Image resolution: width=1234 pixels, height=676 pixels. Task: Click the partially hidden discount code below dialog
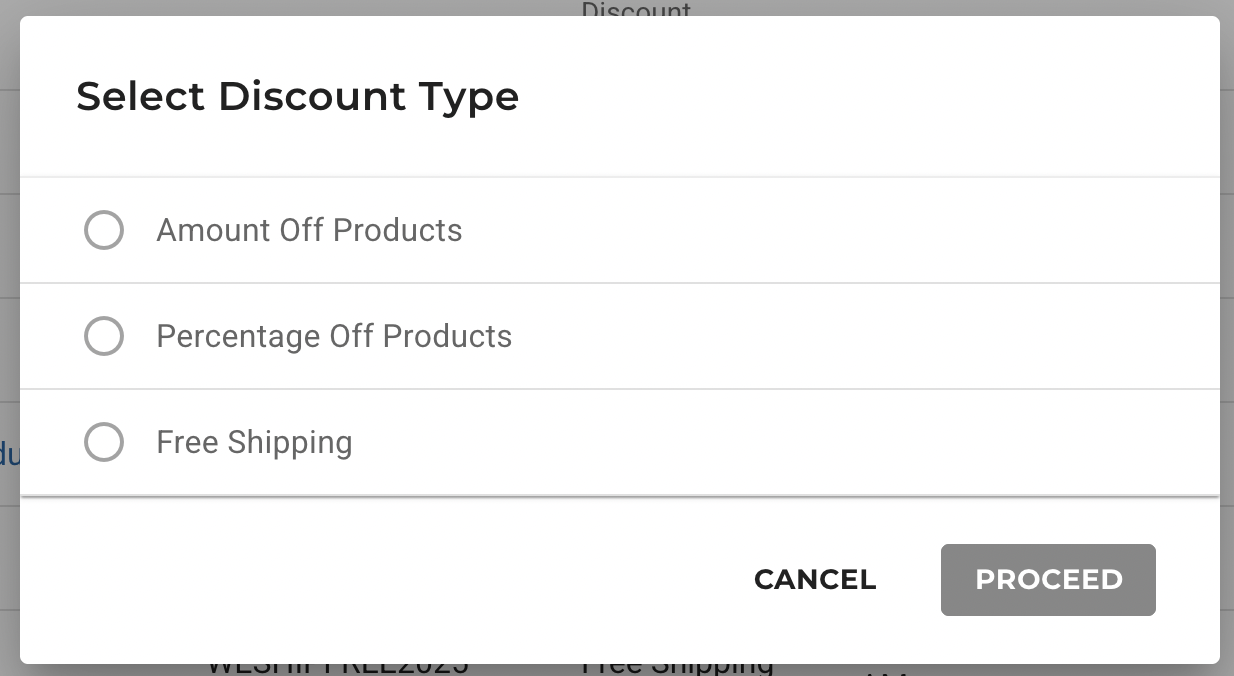pos(337,668)
